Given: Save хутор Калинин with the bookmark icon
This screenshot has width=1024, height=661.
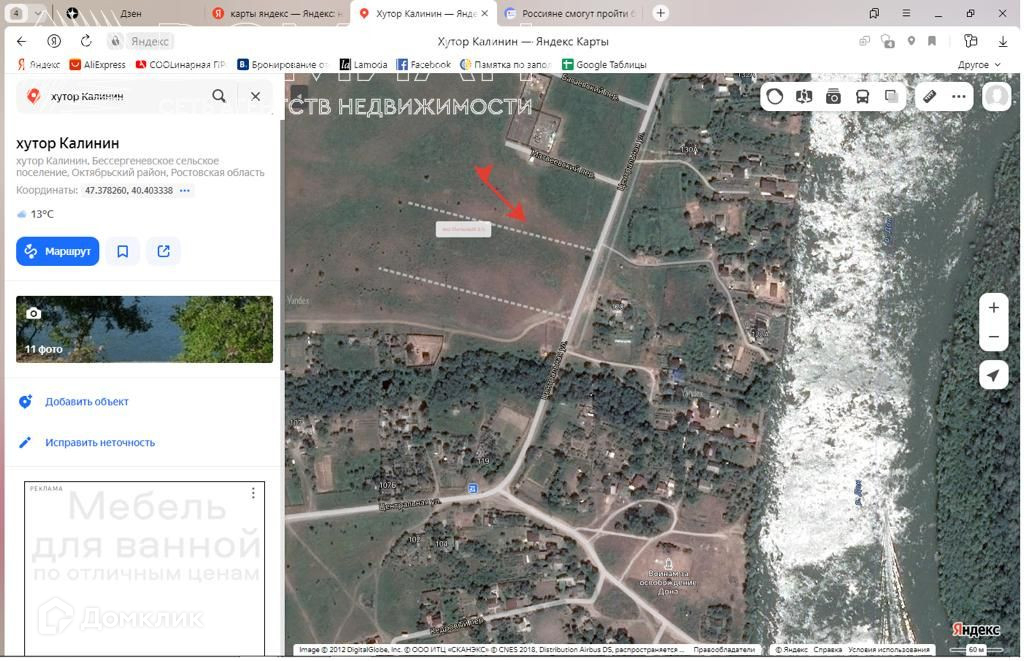Looking at the screenshot, I should point(123,251).
